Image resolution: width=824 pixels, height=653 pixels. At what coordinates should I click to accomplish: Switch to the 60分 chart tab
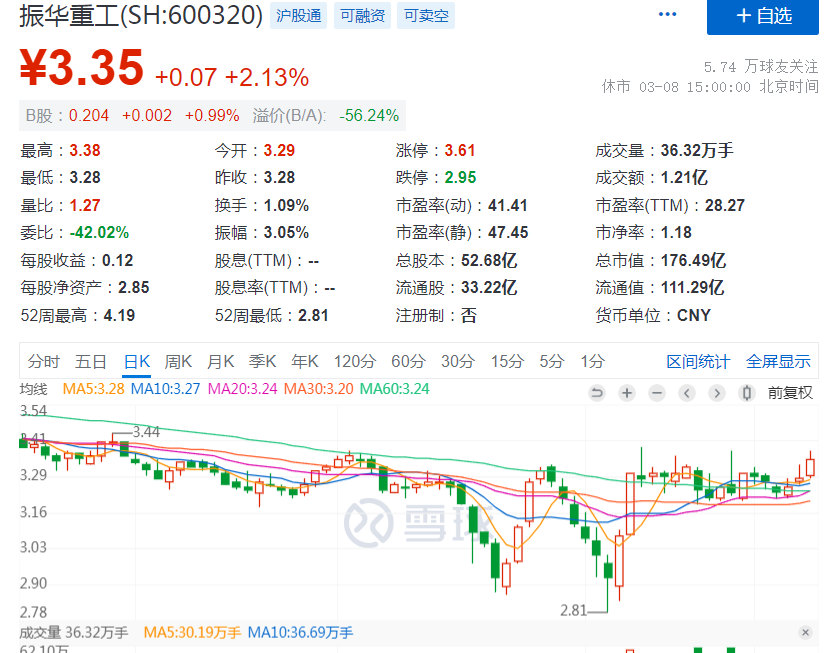(408, 361)
